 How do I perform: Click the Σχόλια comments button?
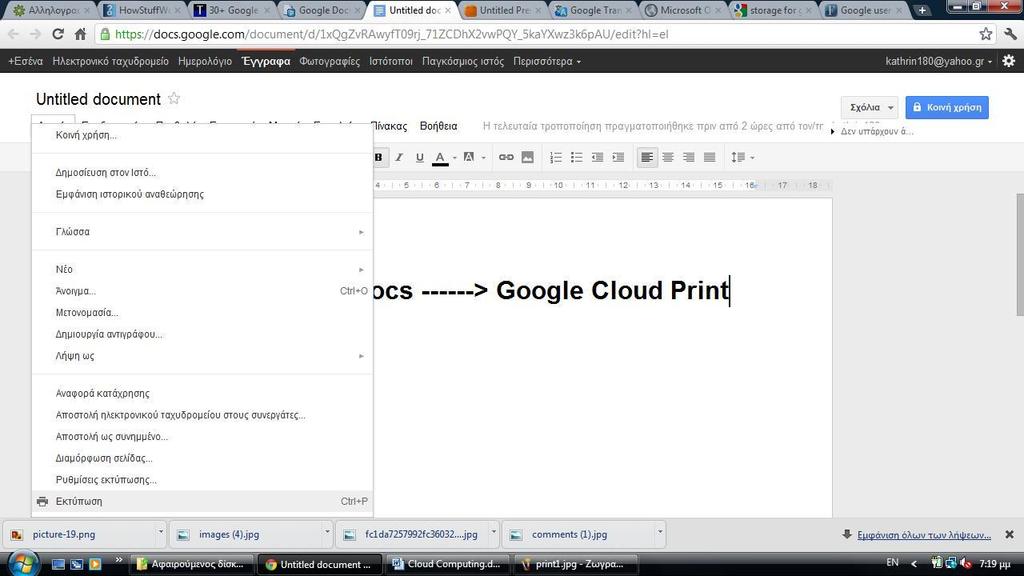coord(870,107)
